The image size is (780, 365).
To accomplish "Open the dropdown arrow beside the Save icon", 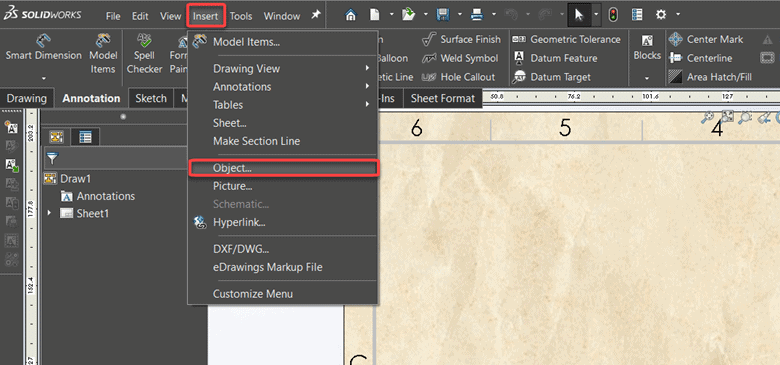I will 460,14.
